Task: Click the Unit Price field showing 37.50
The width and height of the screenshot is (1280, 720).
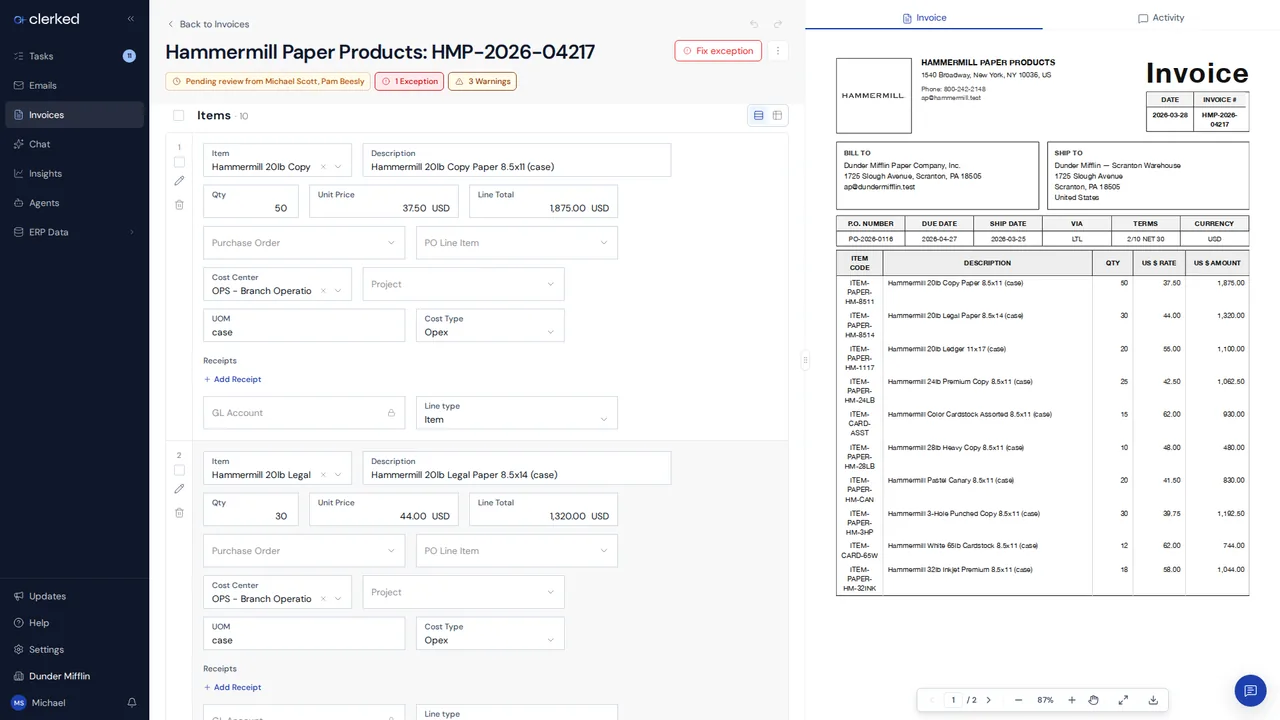Action: coord(384,201)
